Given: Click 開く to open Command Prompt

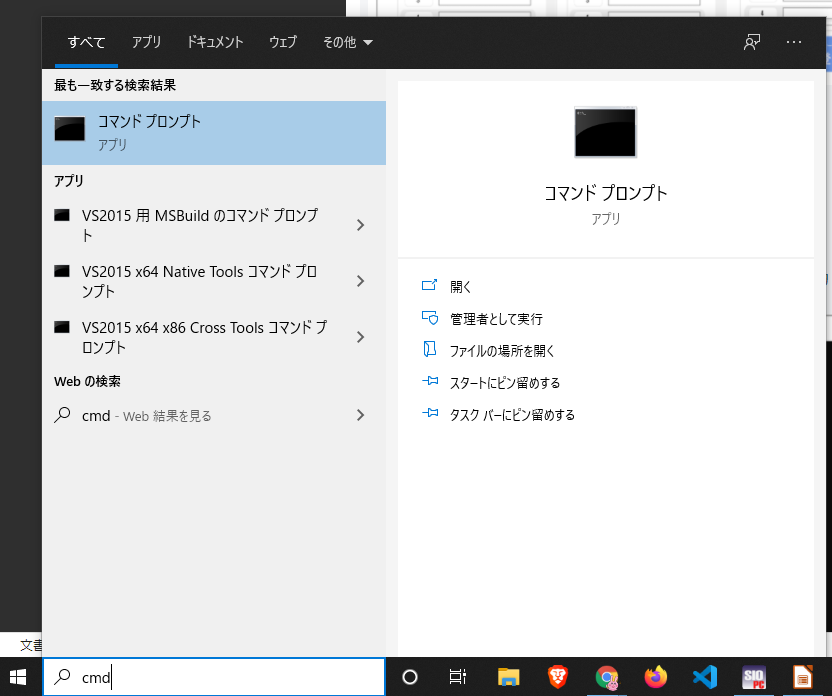Looking at the screenshot, I should click(x=461, y=287).
